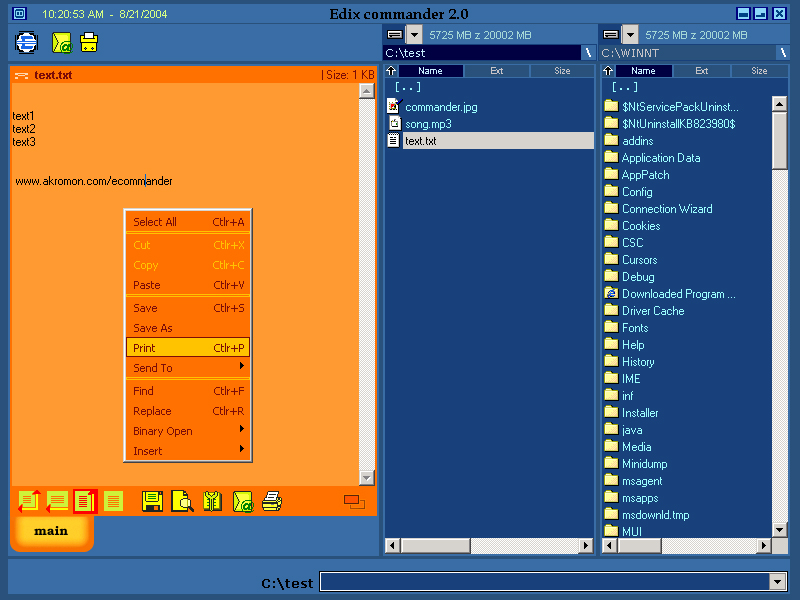800x600 pixels.
Task: Click the yellow toolbox icon in top toolbar
Action: [89, 42]
